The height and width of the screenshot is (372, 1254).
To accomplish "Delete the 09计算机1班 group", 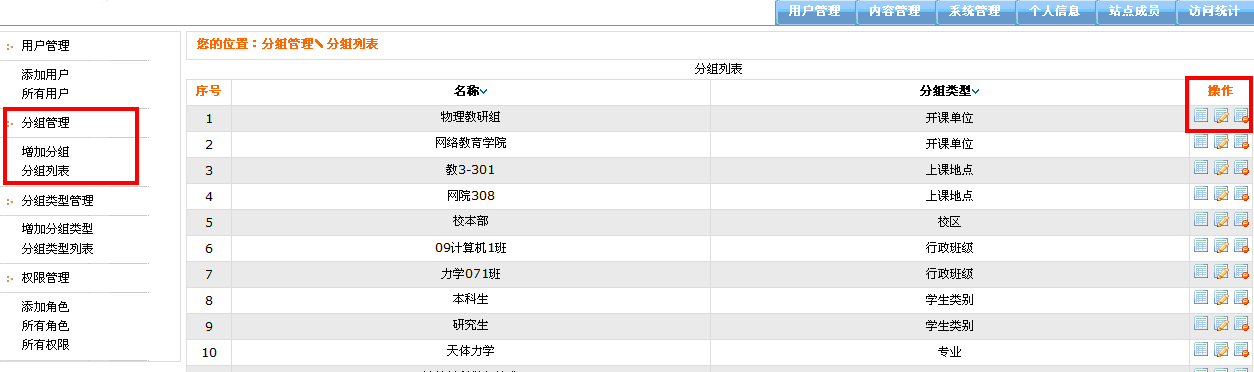I will click(x=1242, y=246).
